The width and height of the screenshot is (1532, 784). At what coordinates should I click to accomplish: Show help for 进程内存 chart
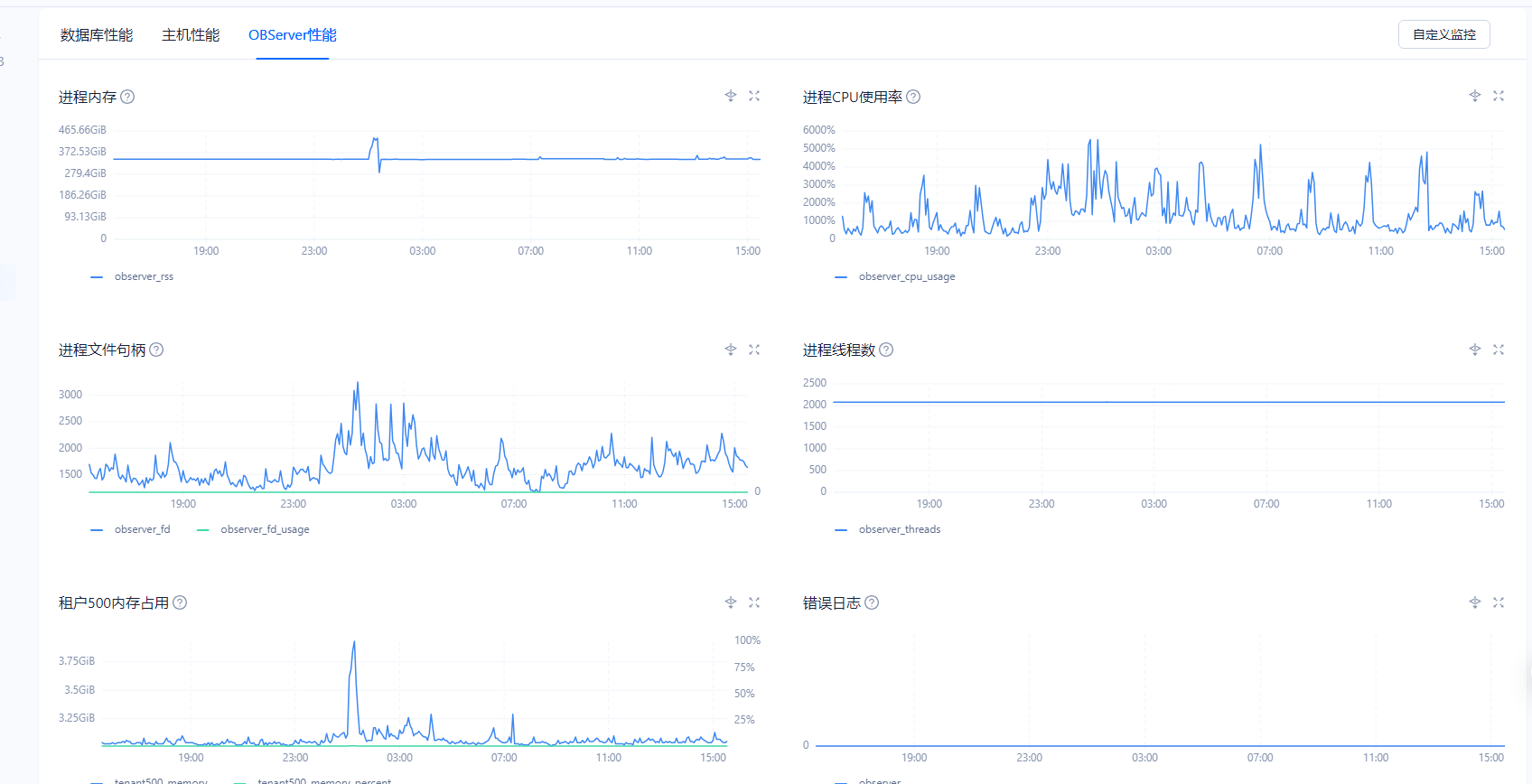tap(127, 97)
